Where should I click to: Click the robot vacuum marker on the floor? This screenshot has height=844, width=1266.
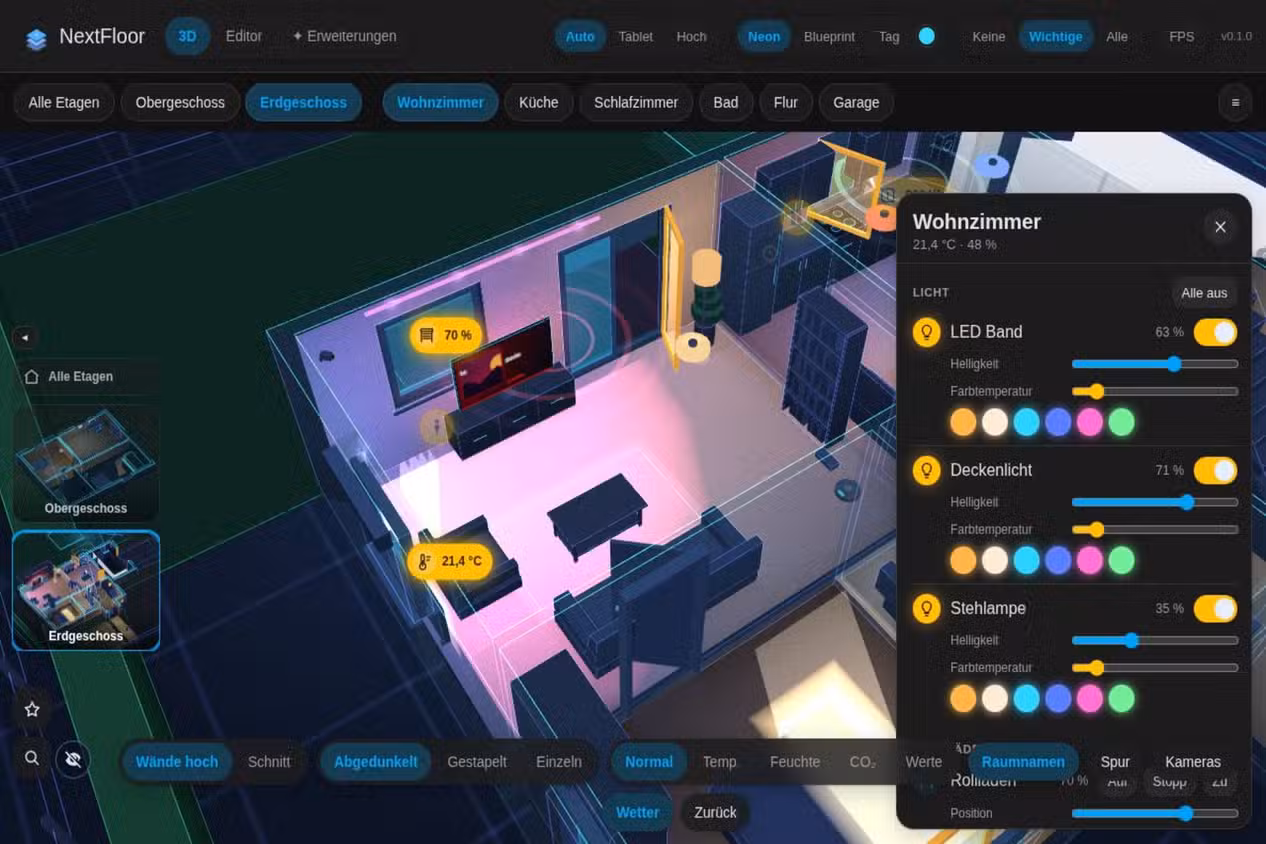848,489
